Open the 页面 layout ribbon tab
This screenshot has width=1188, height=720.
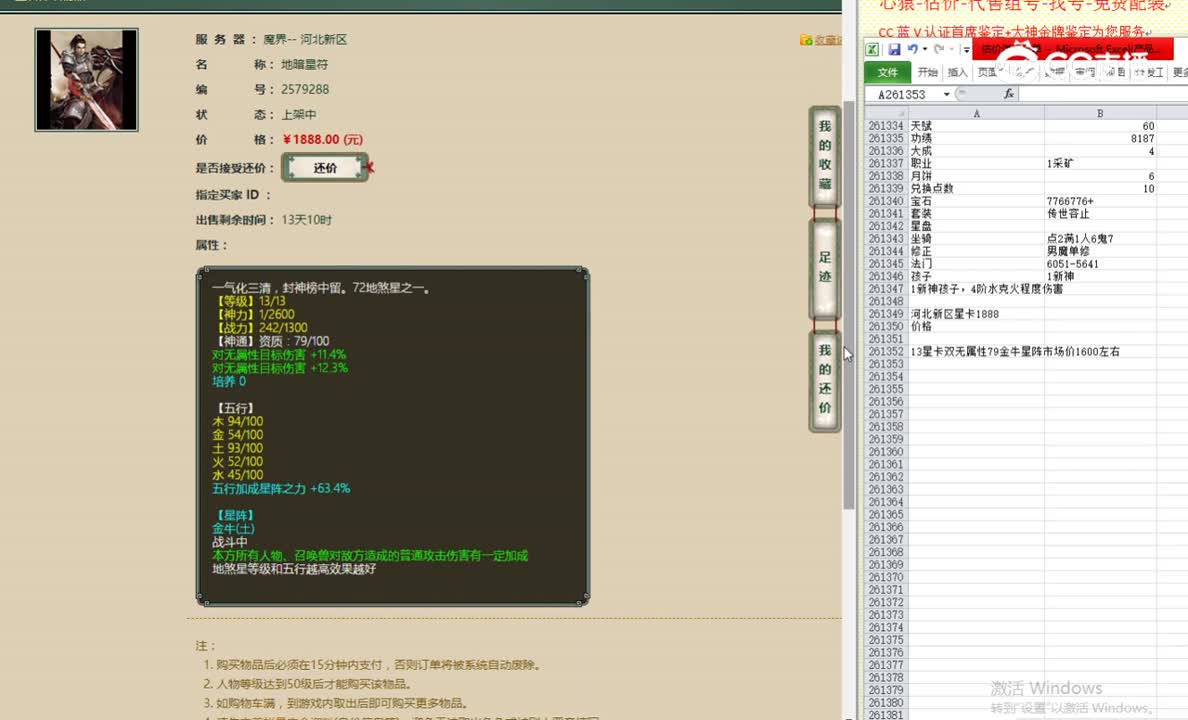[x=987, y=72]
